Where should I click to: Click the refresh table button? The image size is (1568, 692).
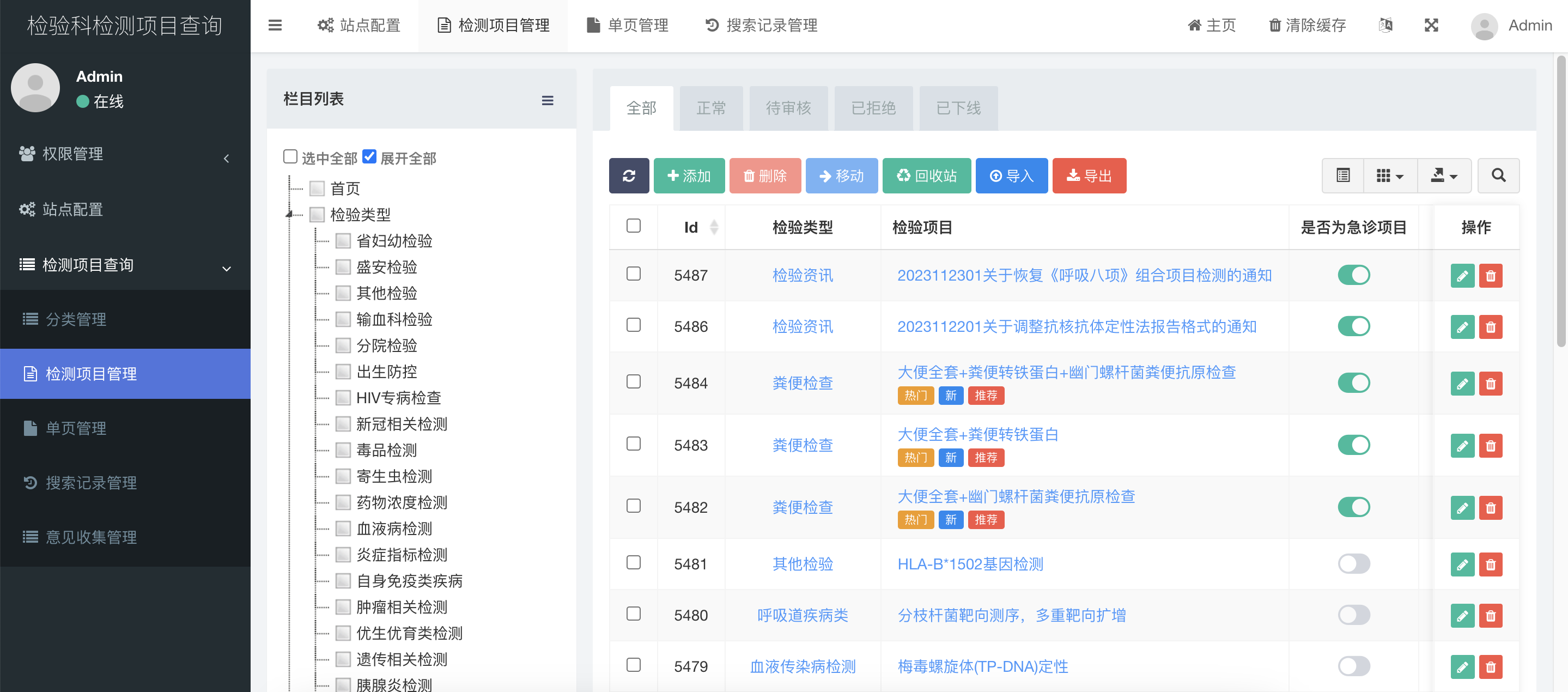click(x=629, y=176)
